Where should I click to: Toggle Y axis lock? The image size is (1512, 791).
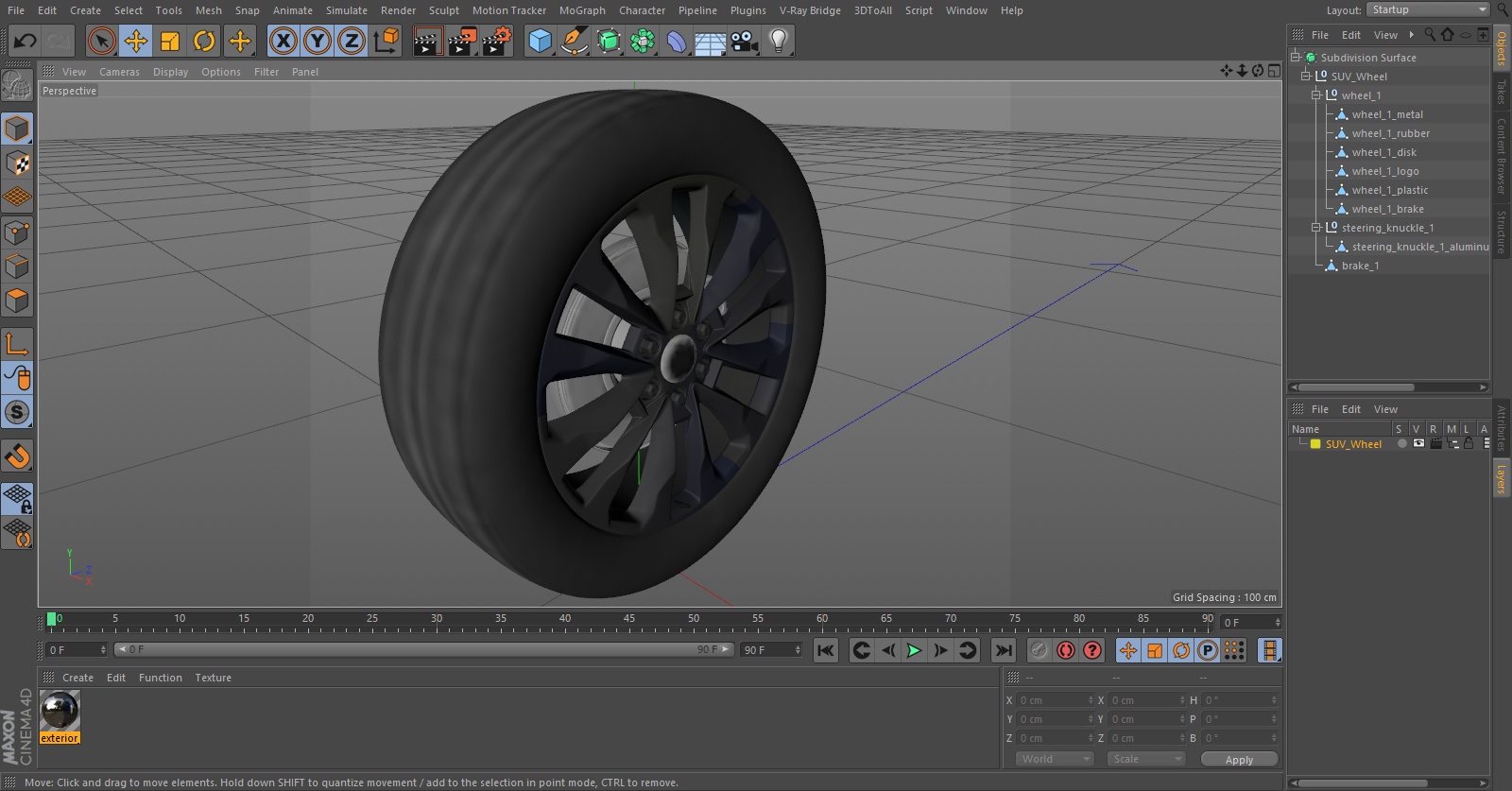(x=318, y=41)
